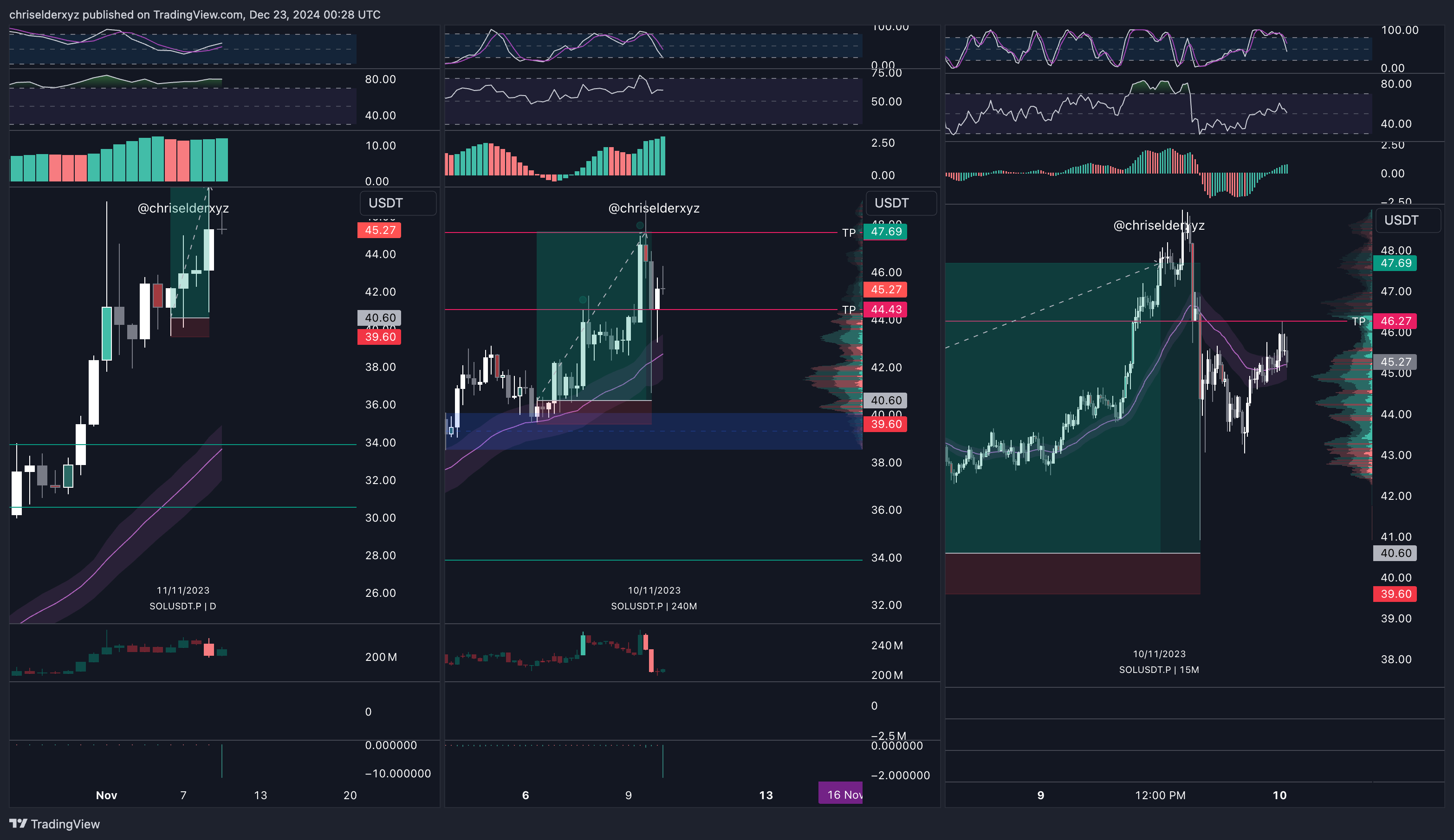Click the Nov label on daily time axis
The height and width of the screenshot is (840, 1454).
106,795
